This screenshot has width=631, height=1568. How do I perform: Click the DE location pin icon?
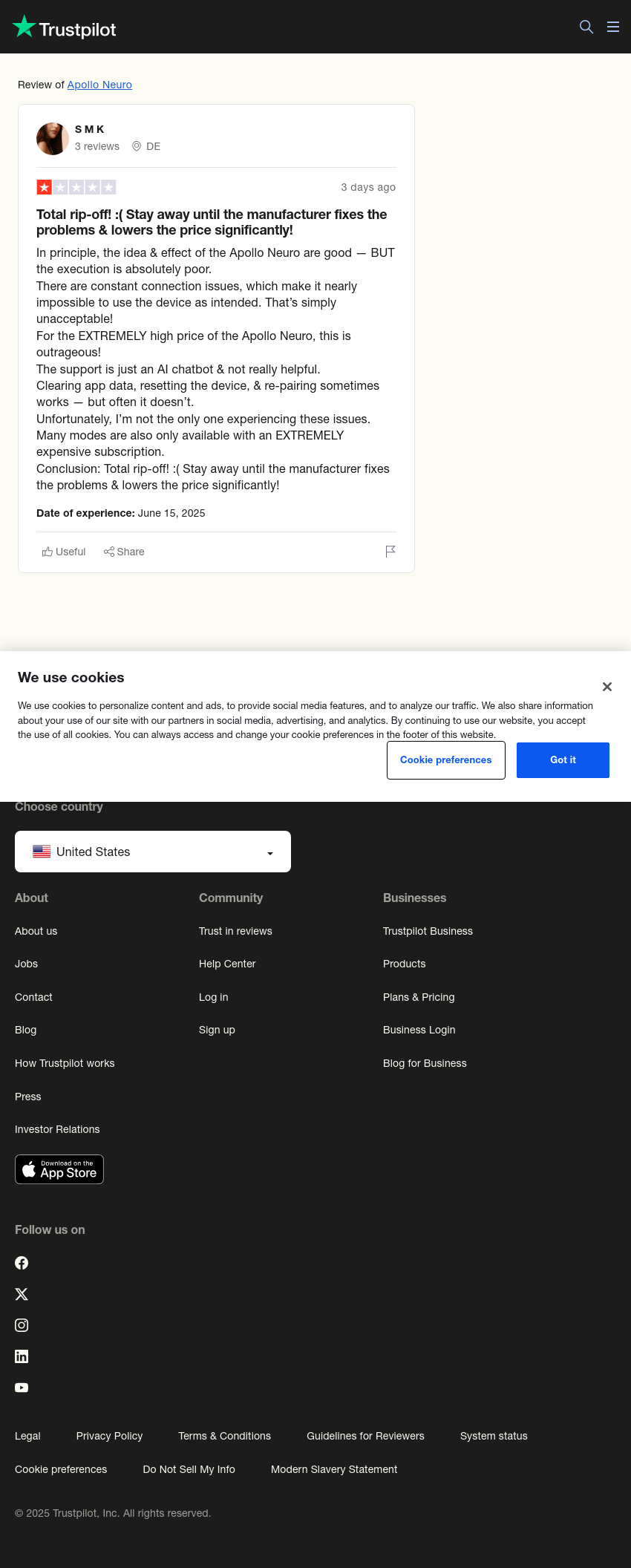pos(137,146)
